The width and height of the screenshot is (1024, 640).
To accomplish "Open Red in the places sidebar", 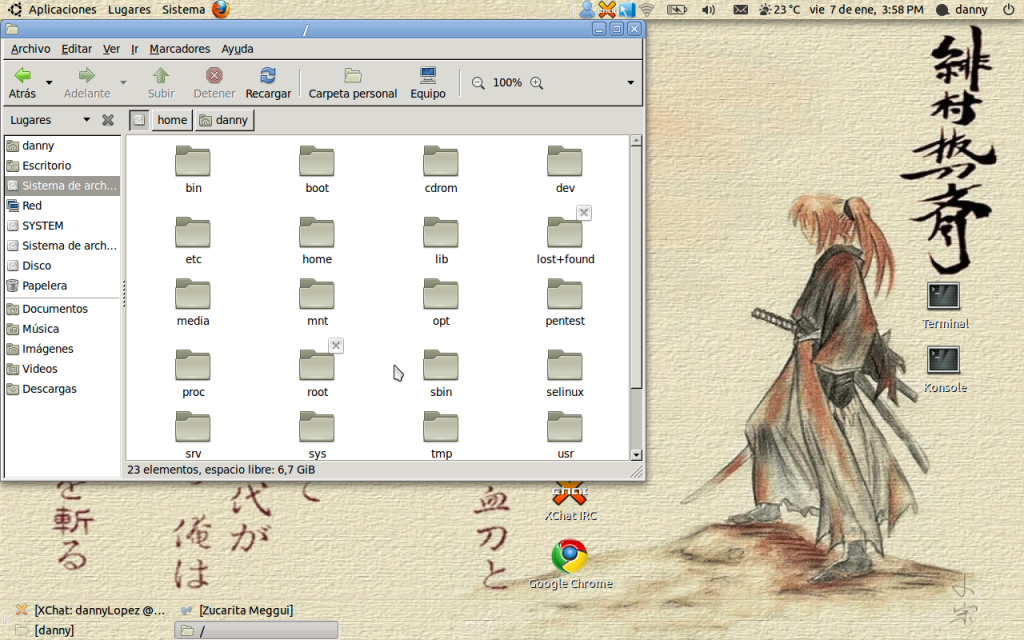I will [63, 206].
